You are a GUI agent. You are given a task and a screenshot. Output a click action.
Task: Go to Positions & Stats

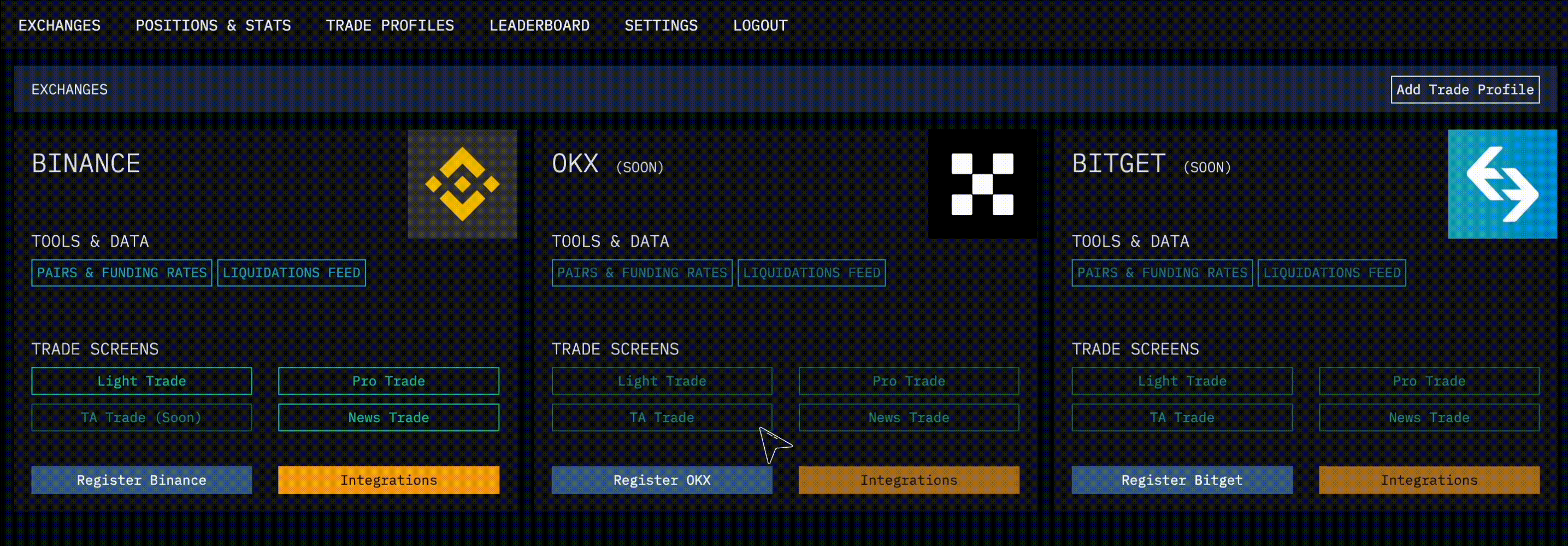pos(213,26)
